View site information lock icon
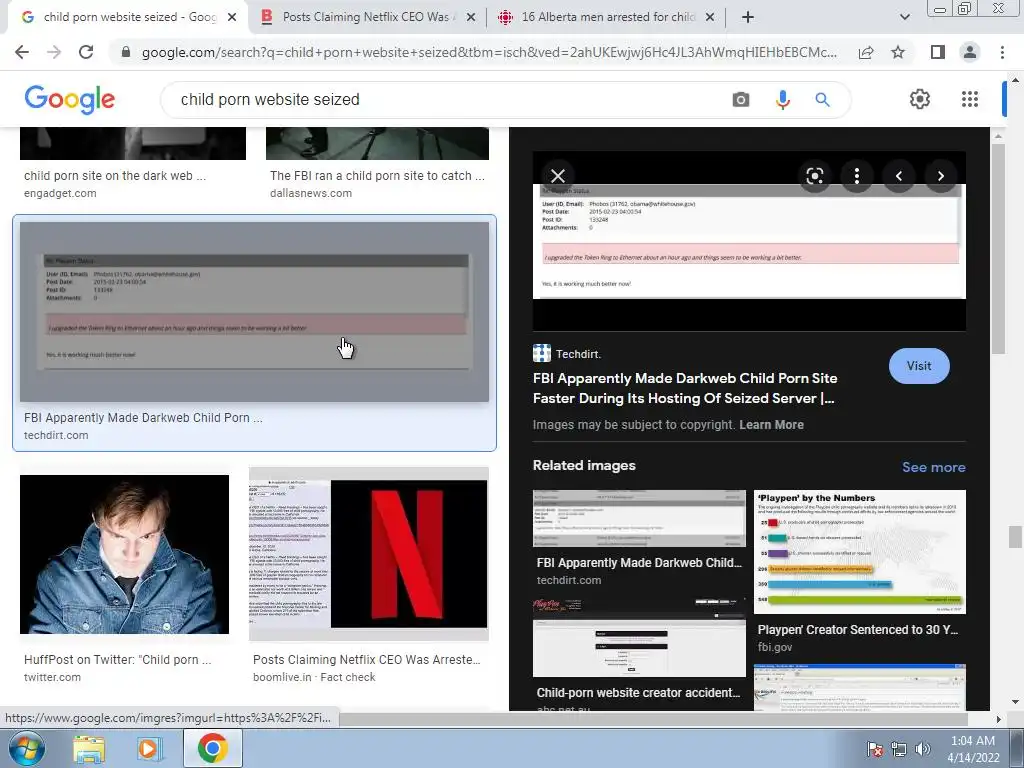This screenshot has height=768, width=1024. [x=126, y=52]
